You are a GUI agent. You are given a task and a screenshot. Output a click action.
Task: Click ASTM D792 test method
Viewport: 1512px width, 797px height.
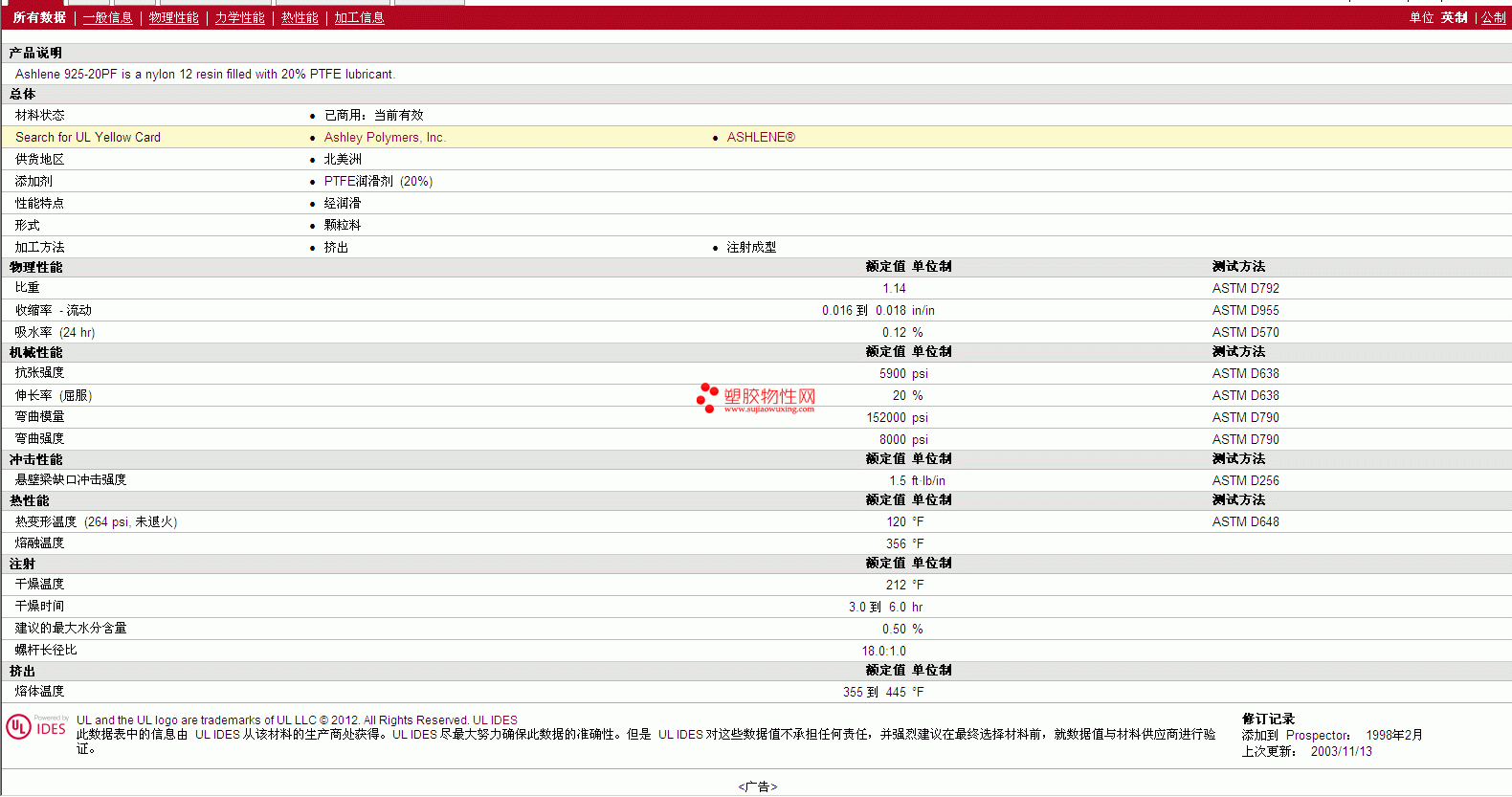tap(1245, 289)
